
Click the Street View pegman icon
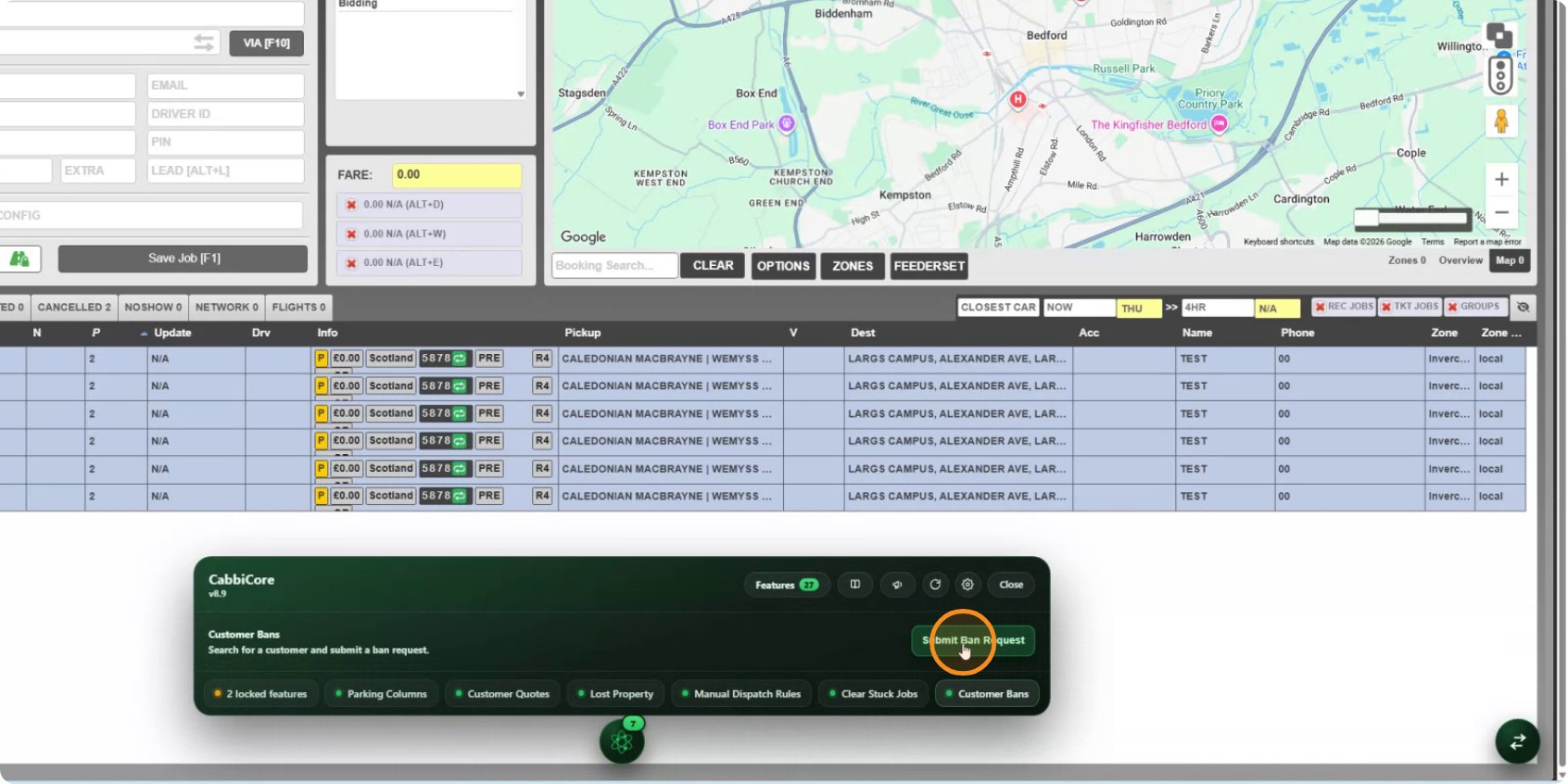coord(1501,120)
